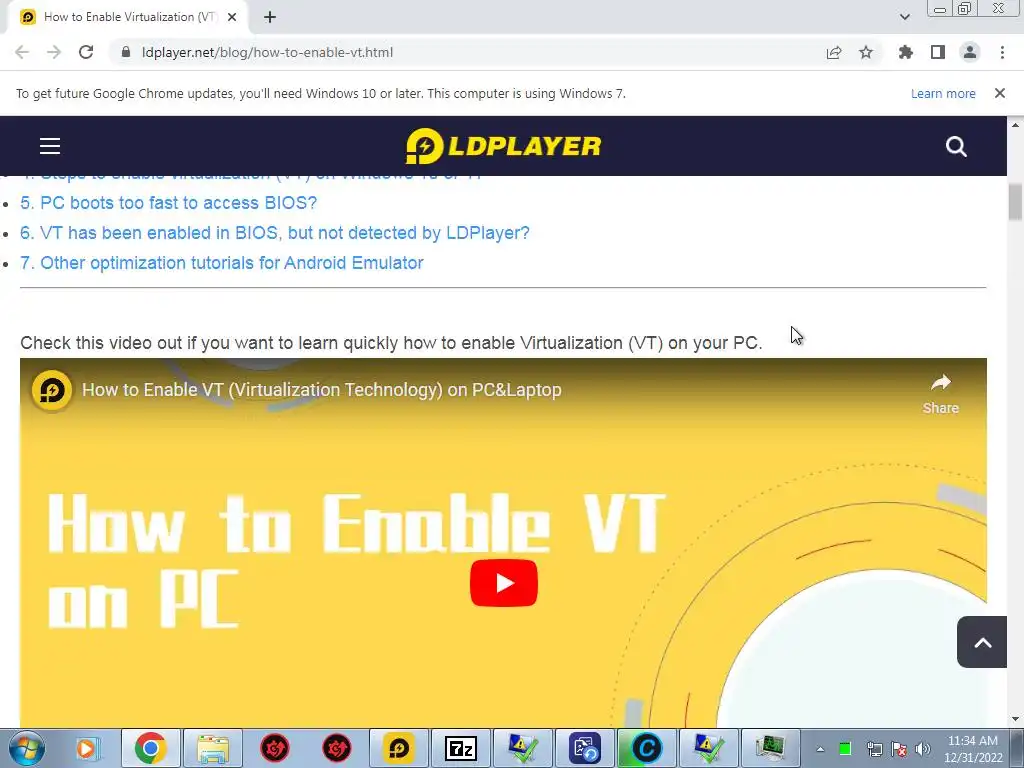Open '6. VT has been enabled in BIOS' link
Viewport: 1024px width, 768px height.
coord(275,233)
